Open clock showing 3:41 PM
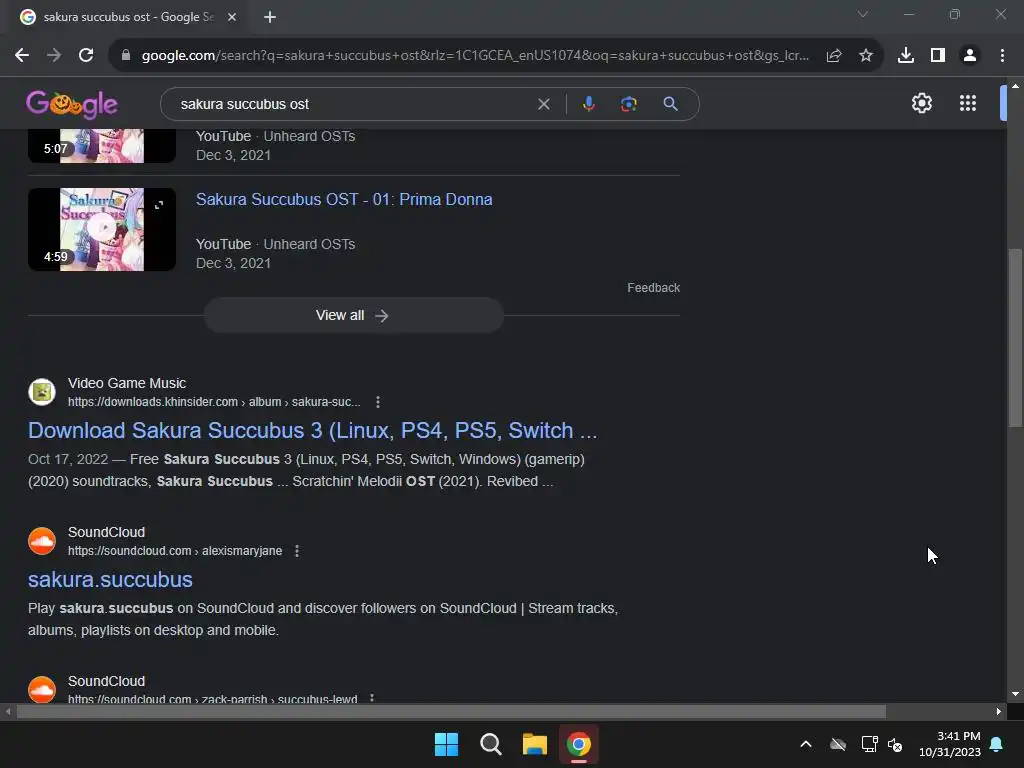 click(x=950, y=744)
